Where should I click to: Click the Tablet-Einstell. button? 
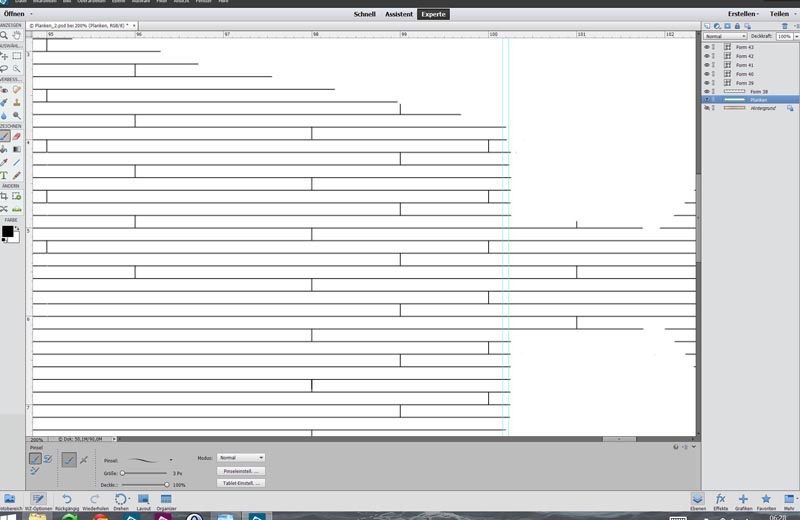point(240,483)
